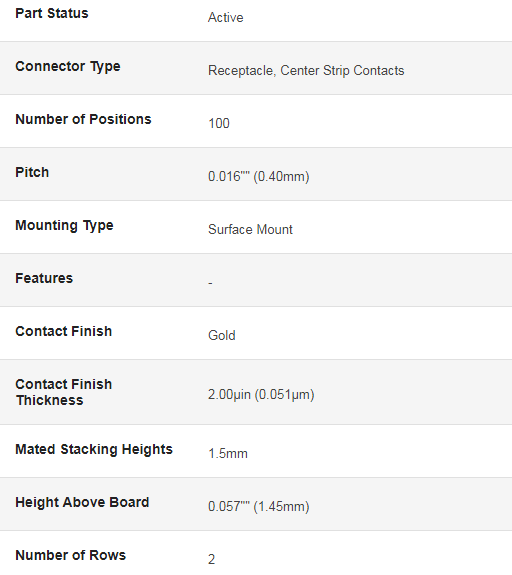Select Receptacle, Center Strip Contacts value
The height and width of the screenshot is (575, 512).
306,70
